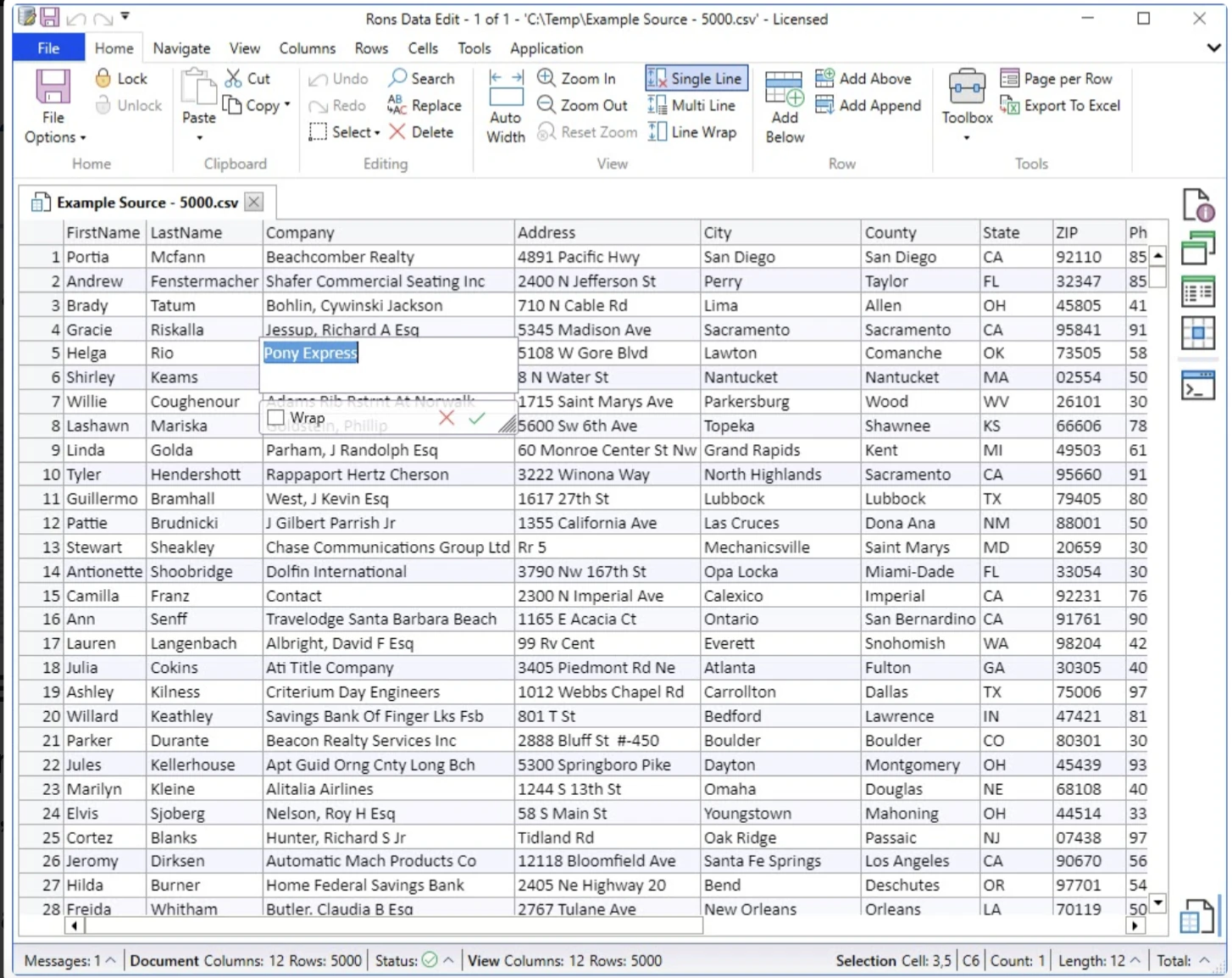
Task: Click the Paste clipboard icon
Action: point(199,86)
